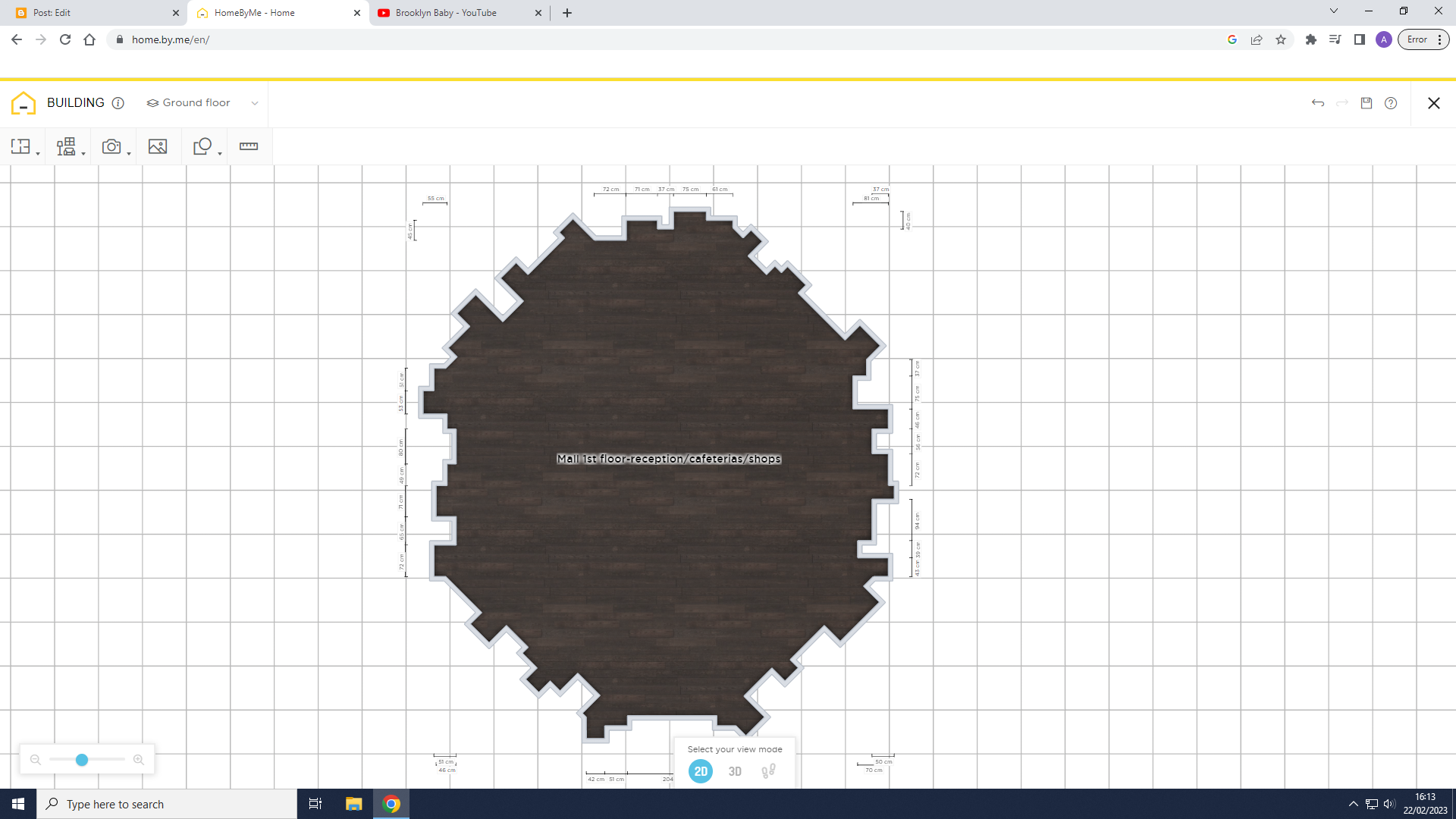
Task: Open the Chrome profile avatar
Action: click(1384, 39)
